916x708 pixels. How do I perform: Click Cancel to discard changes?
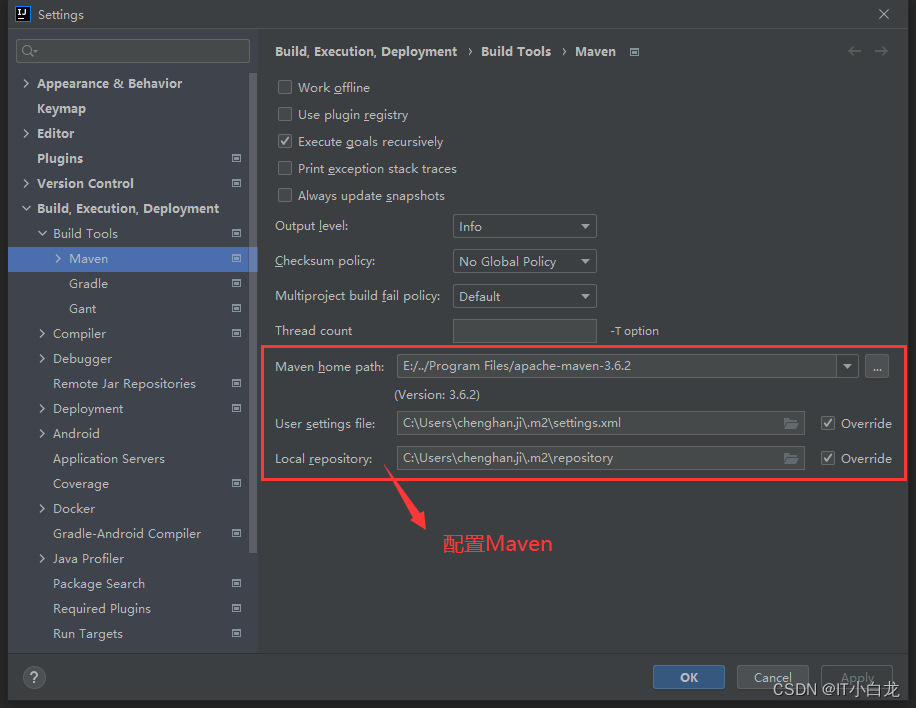772,678
